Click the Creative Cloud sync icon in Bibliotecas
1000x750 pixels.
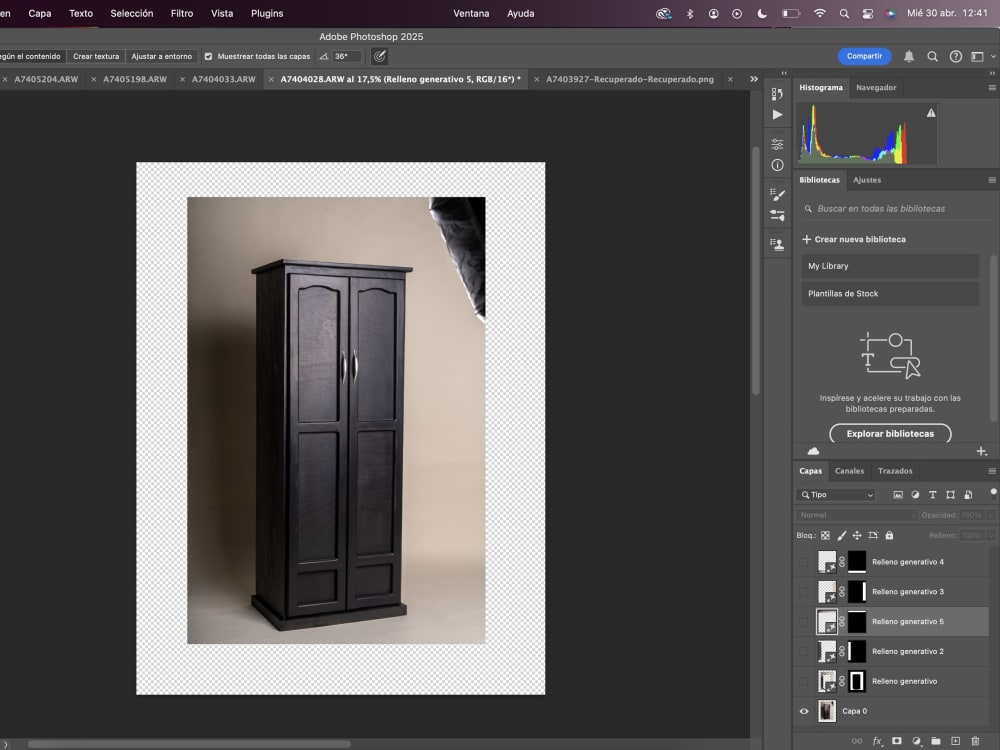tap(813, 451)
